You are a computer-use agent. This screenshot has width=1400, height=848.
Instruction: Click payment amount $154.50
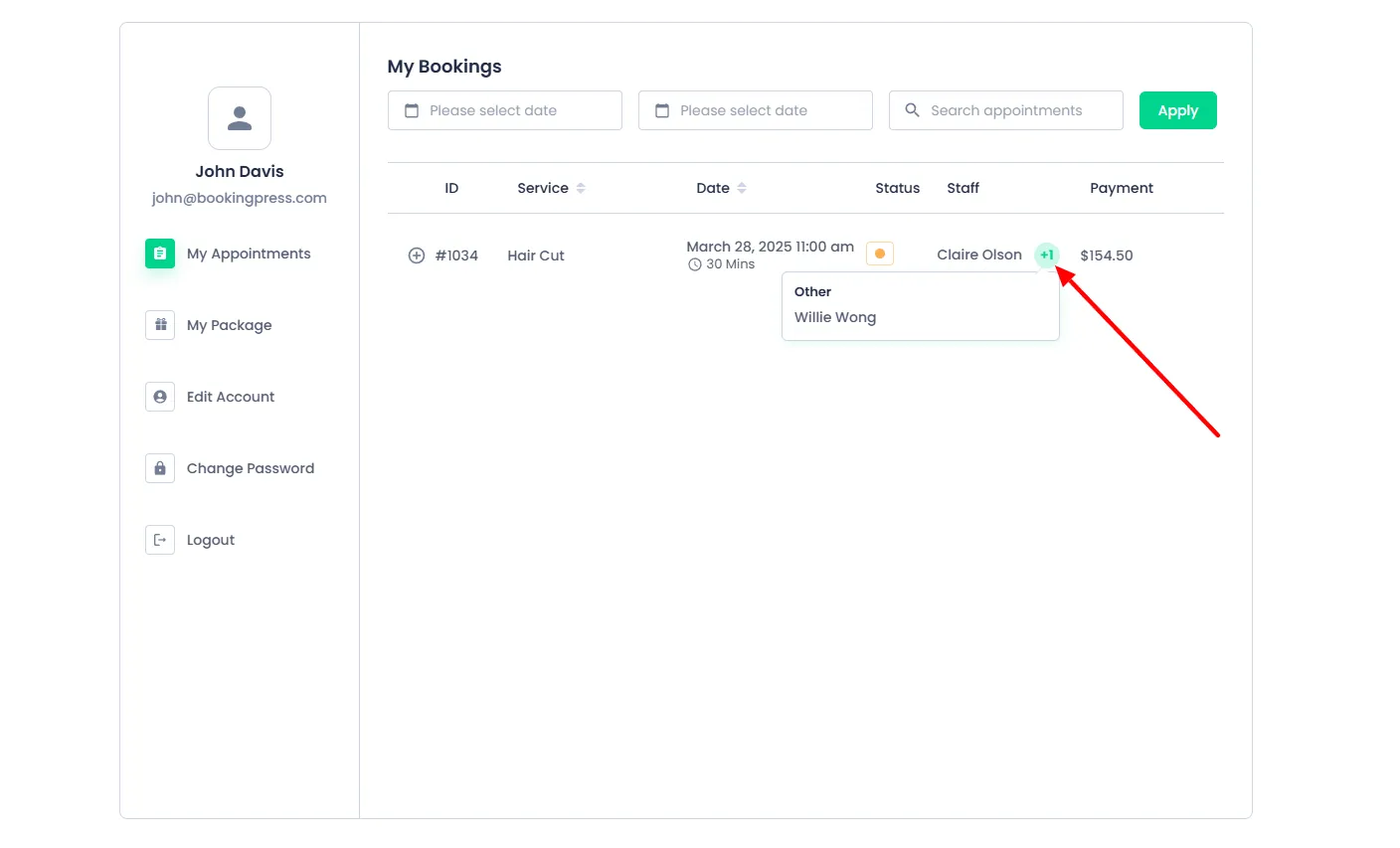point(1107,255)
